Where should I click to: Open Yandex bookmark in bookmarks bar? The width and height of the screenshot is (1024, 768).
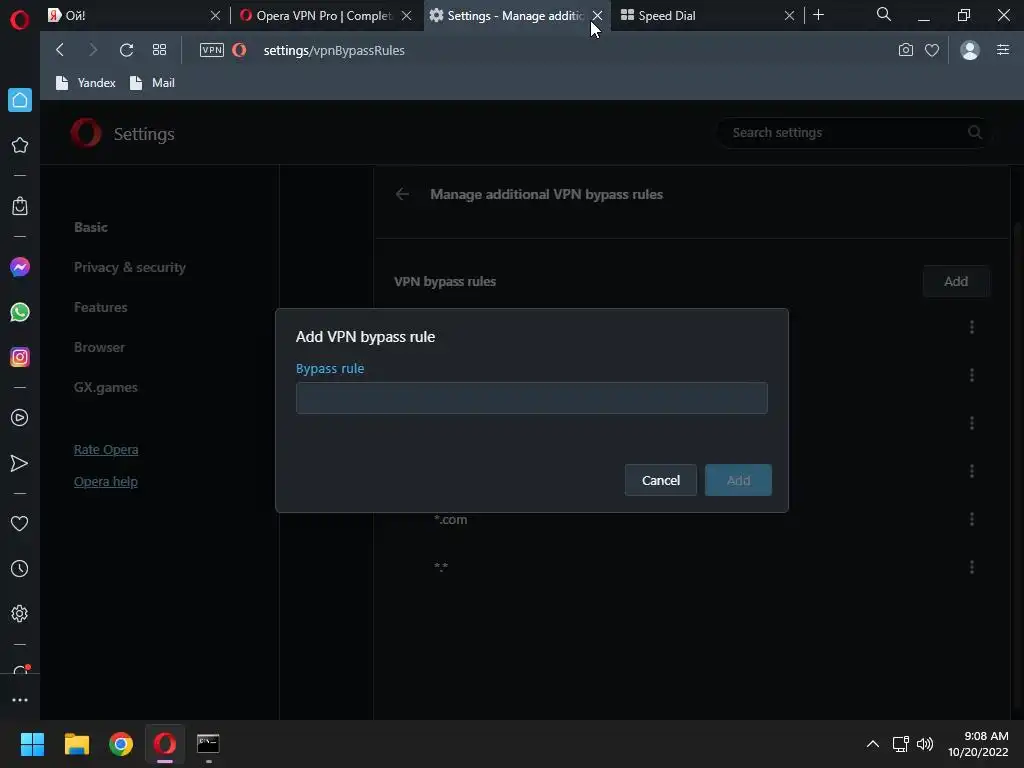pyautogui.click(x=86, y=83)
